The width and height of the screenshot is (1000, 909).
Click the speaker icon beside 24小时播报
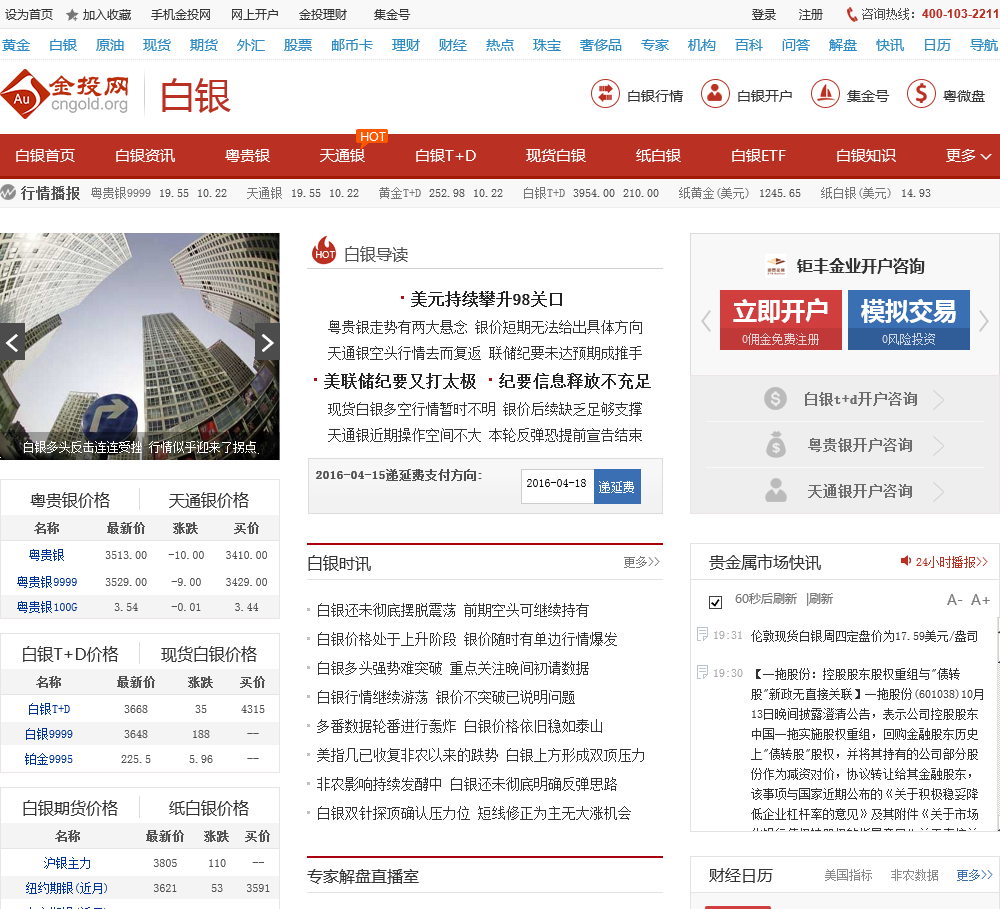[906, 561]
